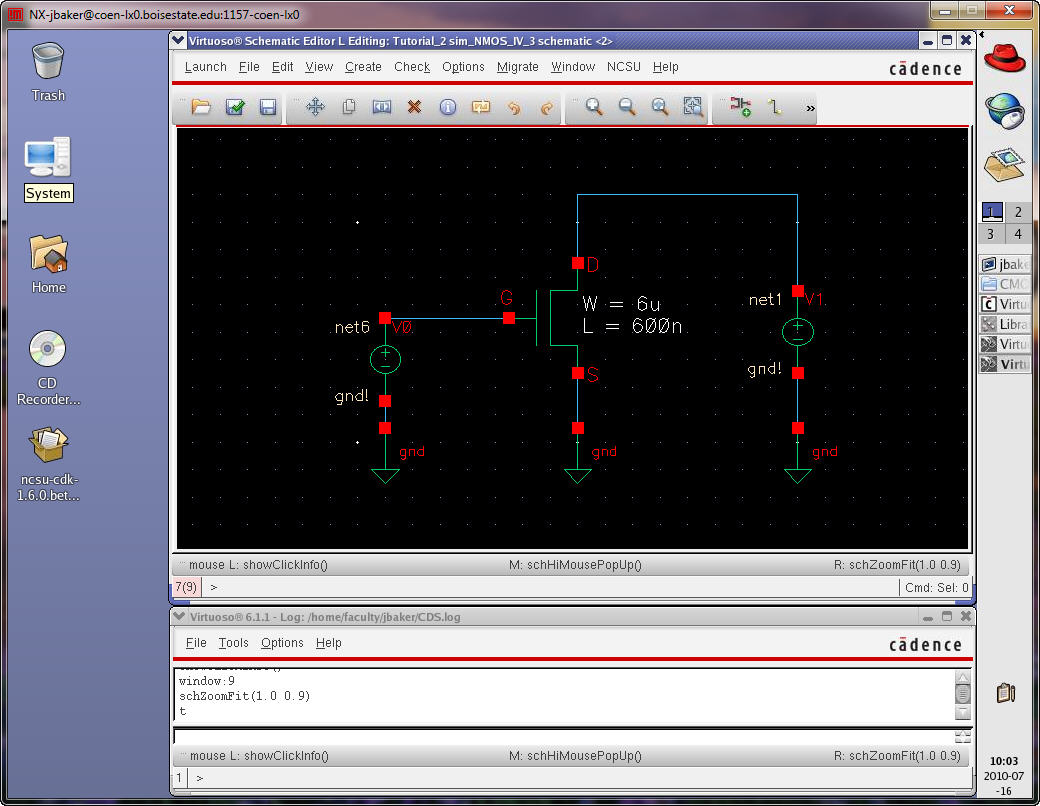Expand the toolbar overflow chevron

coord(810,107)
